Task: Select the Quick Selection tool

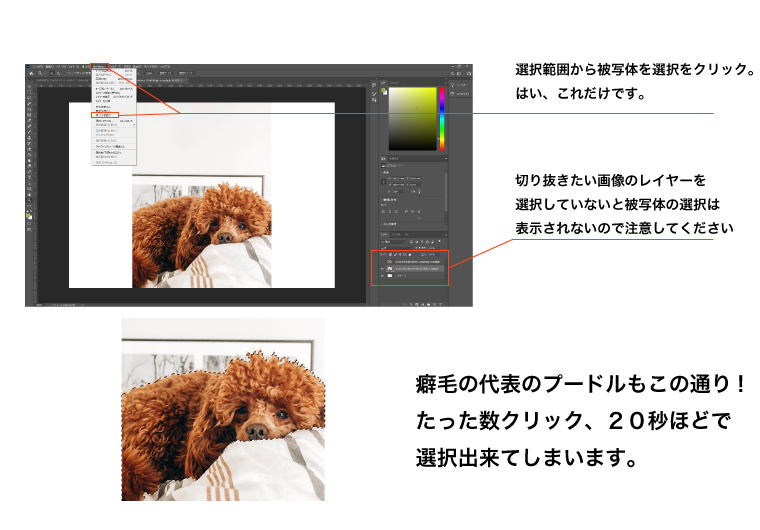Action: click(x=29, y=104)
